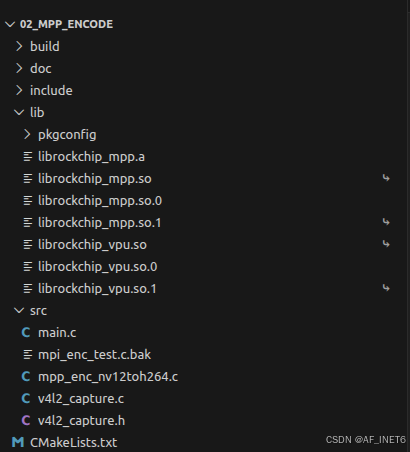The height and width of the screenshot is (452, 410).
Task: Click the purple header icon for v4l2_capture.h
Action: (26, 421)
